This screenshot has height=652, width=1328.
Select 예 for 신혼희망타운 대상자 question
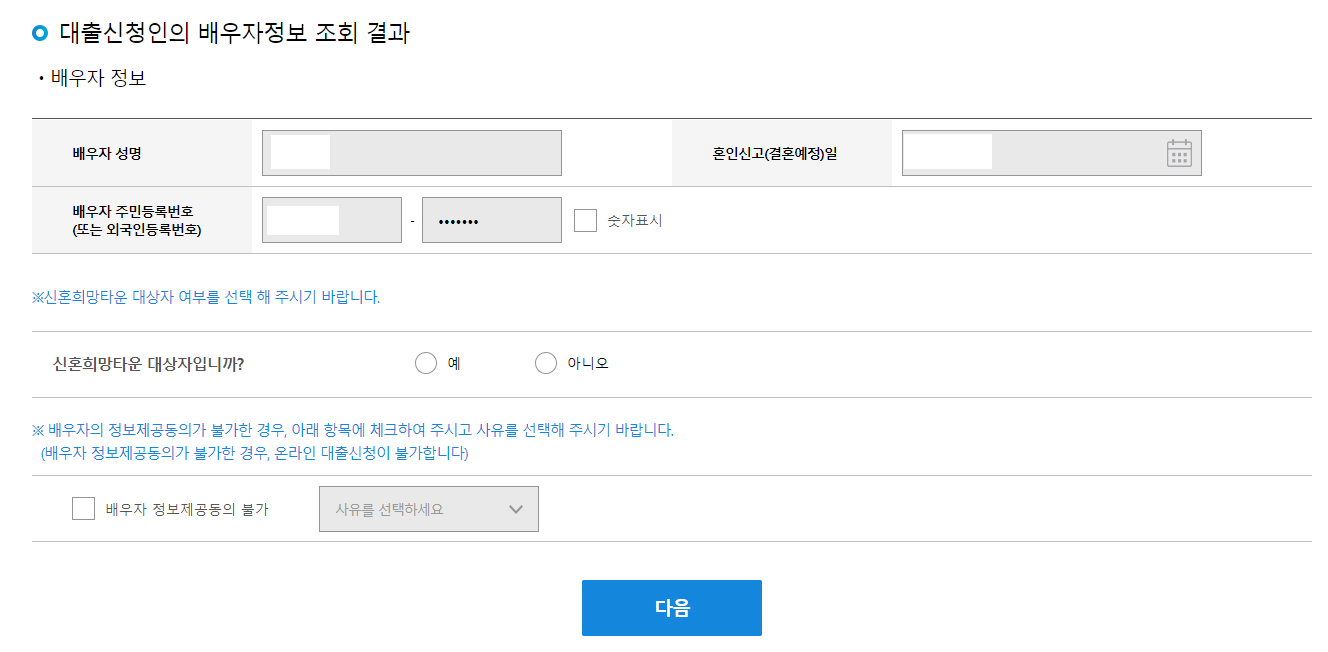click(425, 362)
